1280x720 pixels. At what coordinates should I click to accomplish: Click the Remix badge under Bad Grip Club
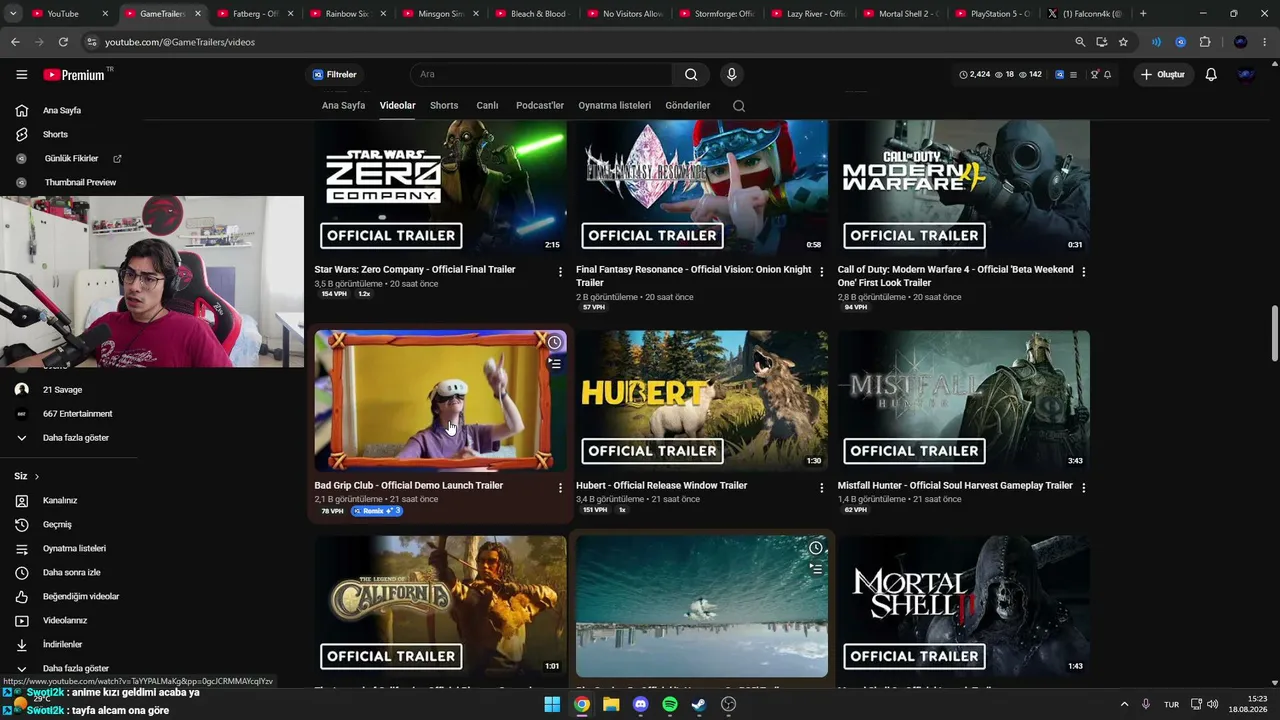(x=377, y=511)
